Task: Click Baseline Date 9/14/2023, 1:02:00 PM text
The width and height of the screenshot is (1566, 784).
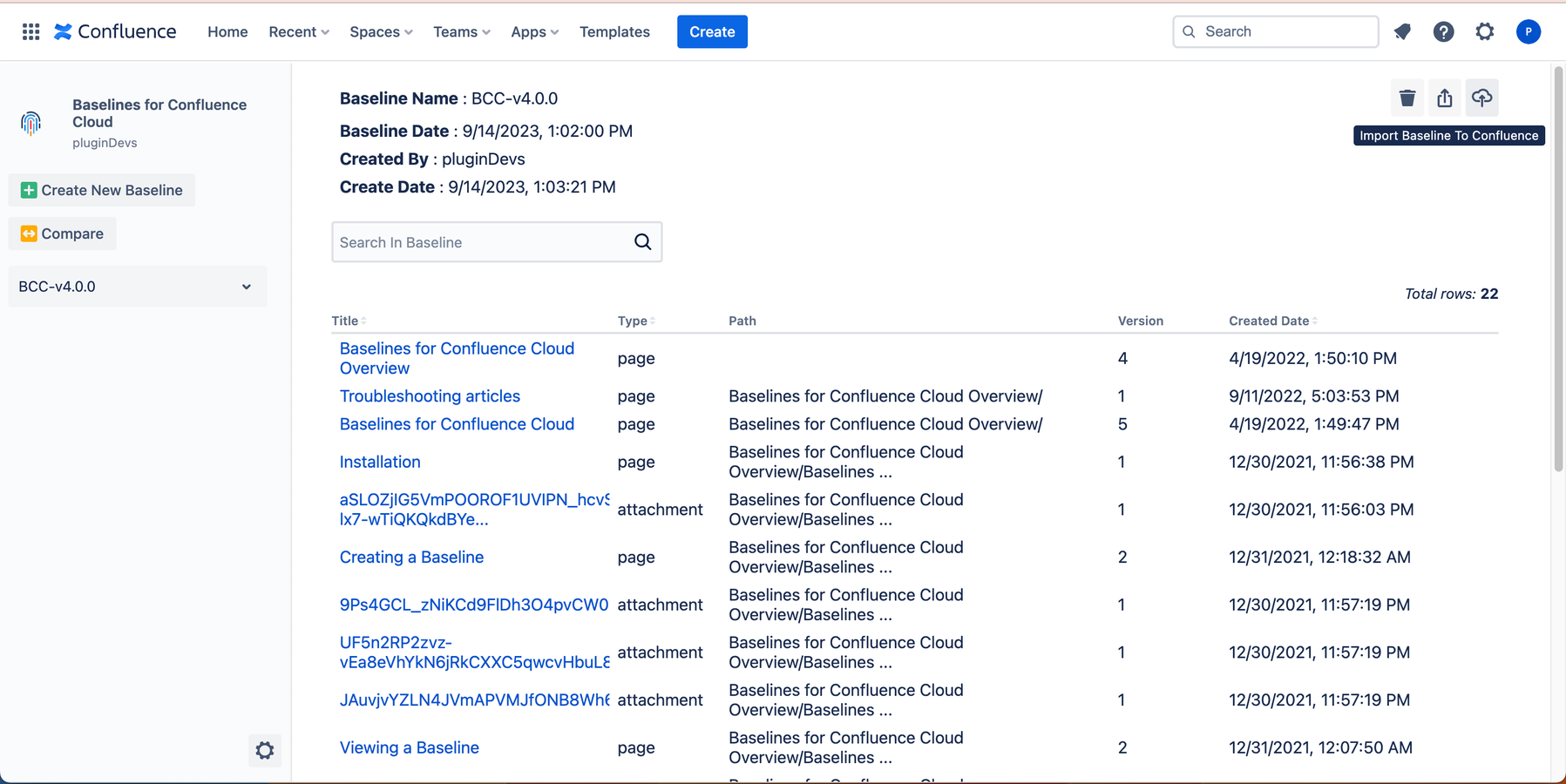Action: point(486,131)
